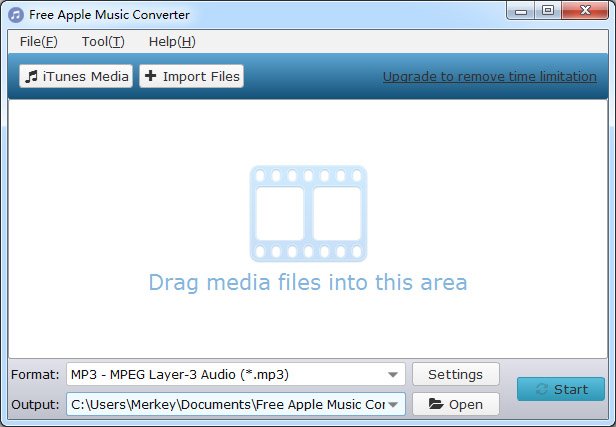Open the File(F) menu
This screenshot has width=616, height=427.
(38, 41)
